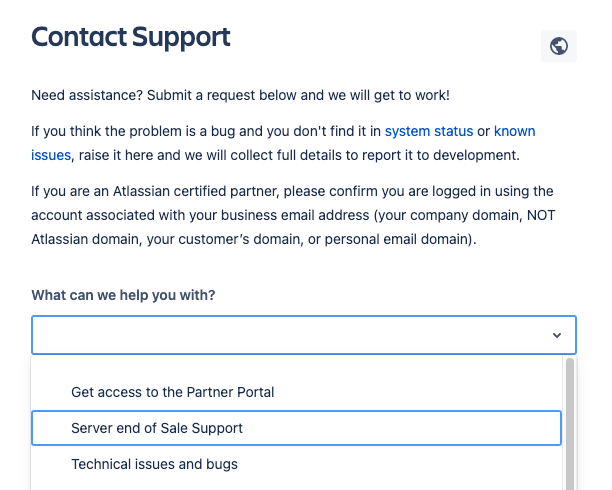Click the Atlassian certified partner paragraph
This screenshot has height=490, width=612.
(x=293, y=215)
